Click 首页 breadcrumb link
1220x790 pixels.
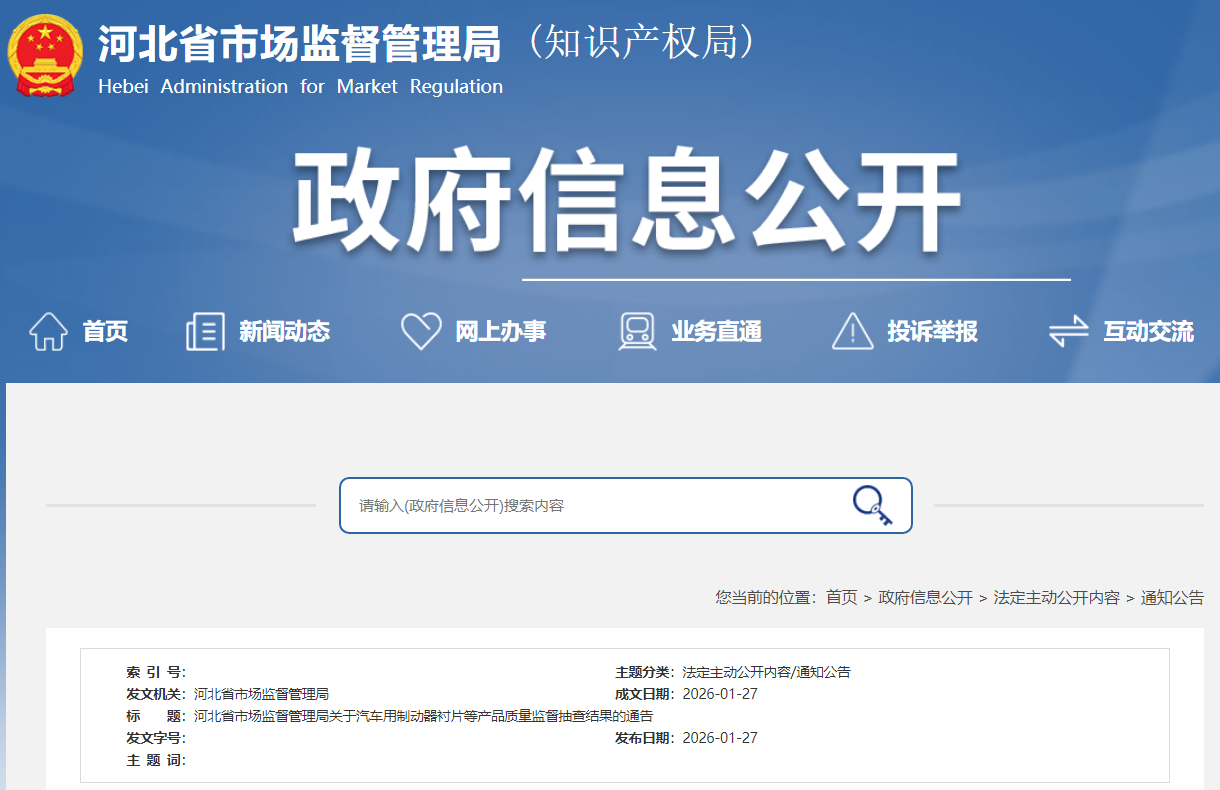[841, 597]
